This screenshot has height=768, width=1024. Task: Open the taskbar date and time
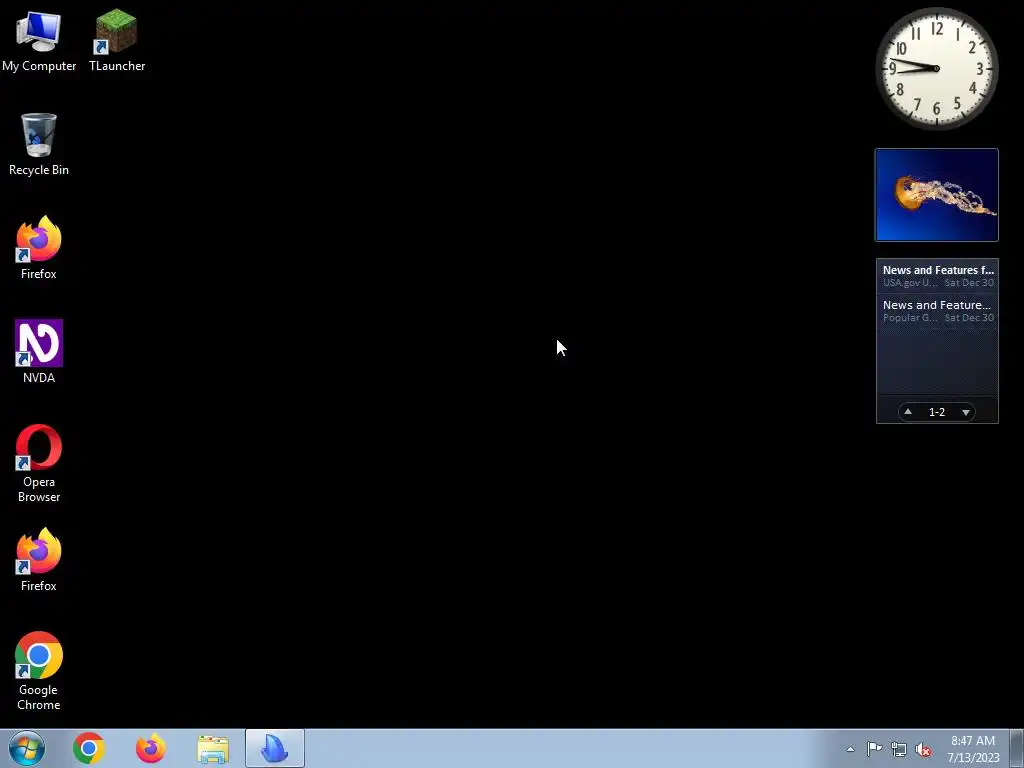point(973,749)
